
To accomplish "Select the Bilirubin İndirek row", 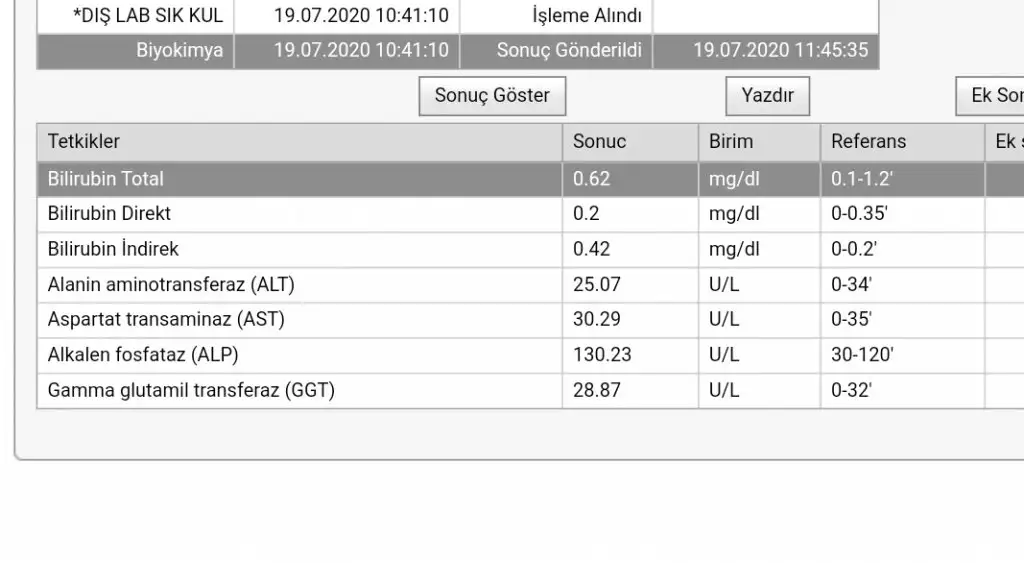I will (530, 249).
